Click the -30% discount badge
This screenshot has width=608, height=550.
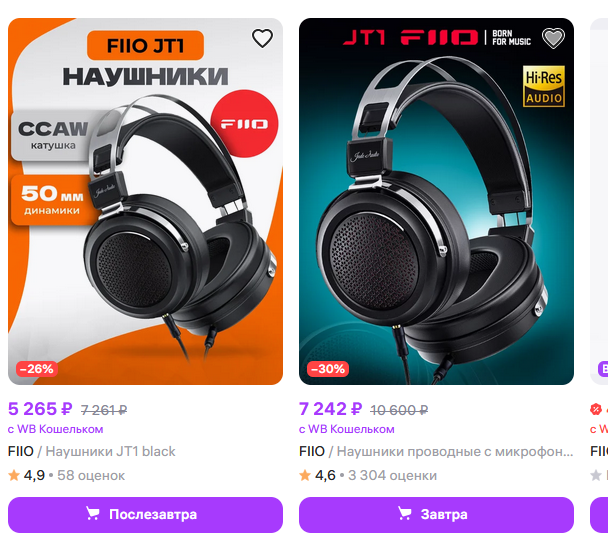pyautogui.click(x=328, y=369)
